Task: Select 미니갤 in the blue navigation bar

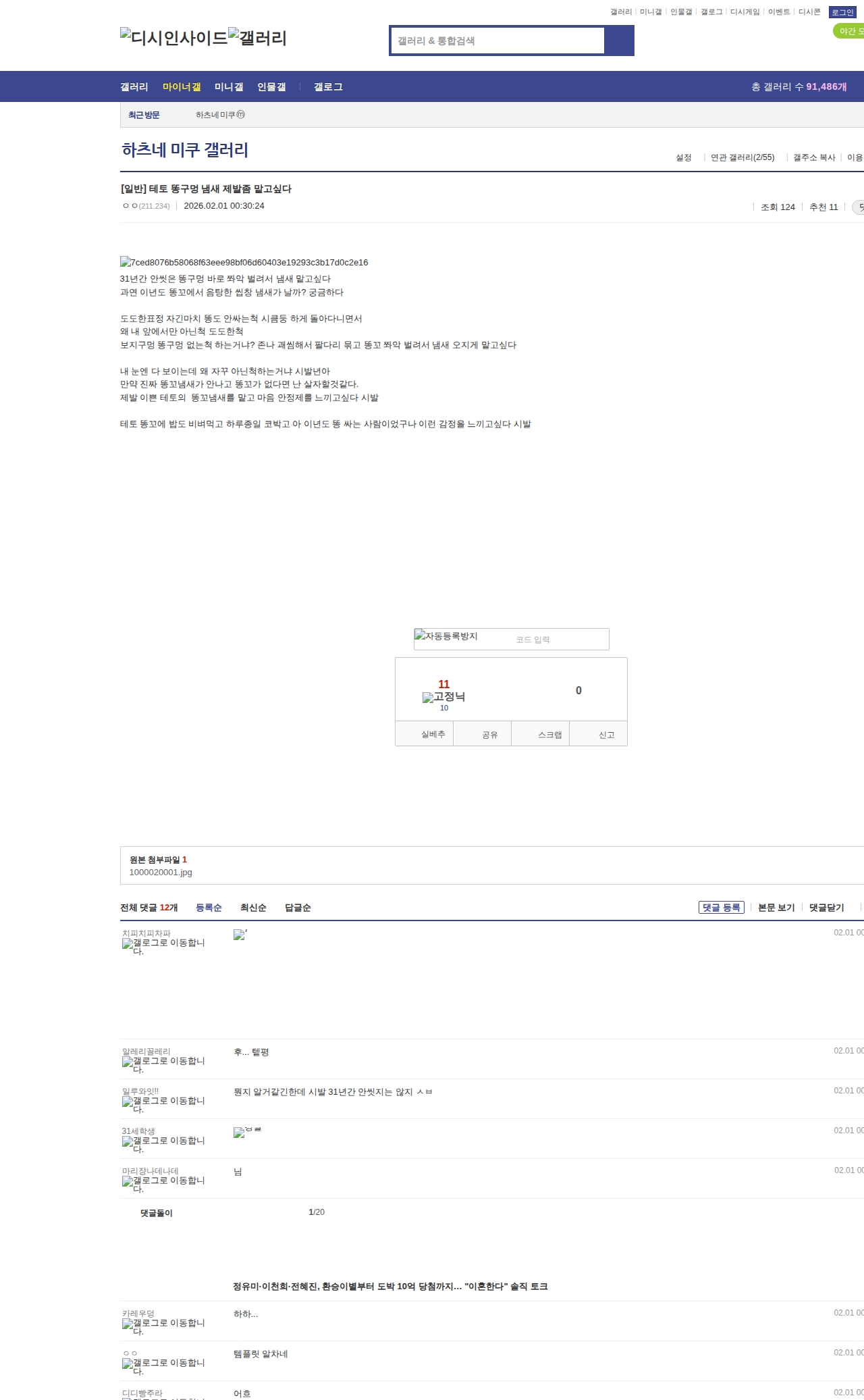Action: click(x=229, y=87)
